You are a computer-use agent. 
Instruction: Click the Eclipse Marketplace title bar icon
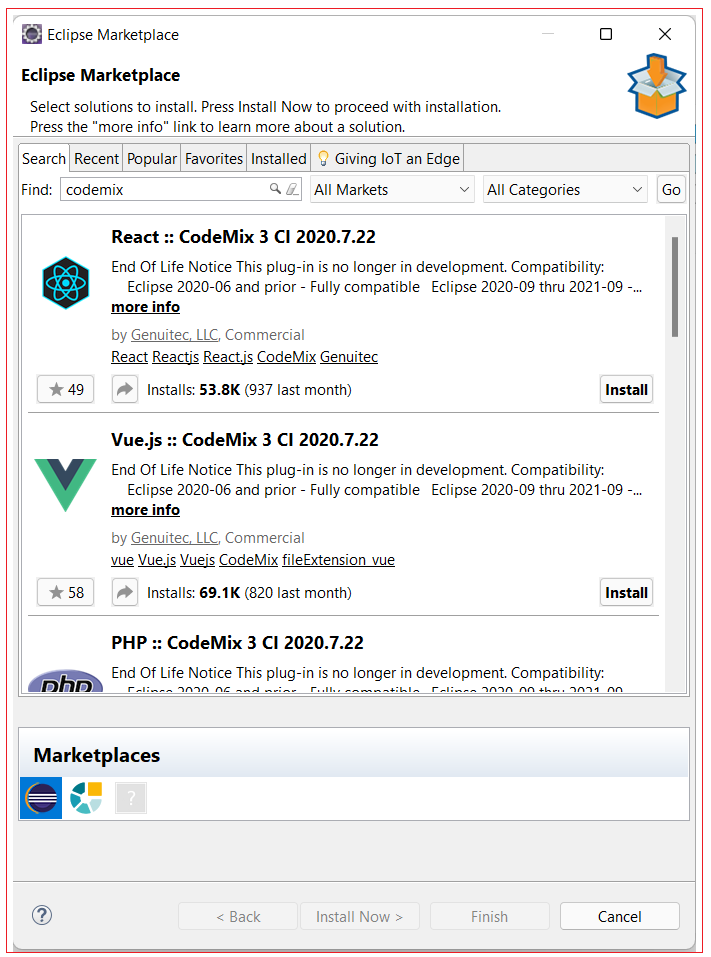point(32,34)
